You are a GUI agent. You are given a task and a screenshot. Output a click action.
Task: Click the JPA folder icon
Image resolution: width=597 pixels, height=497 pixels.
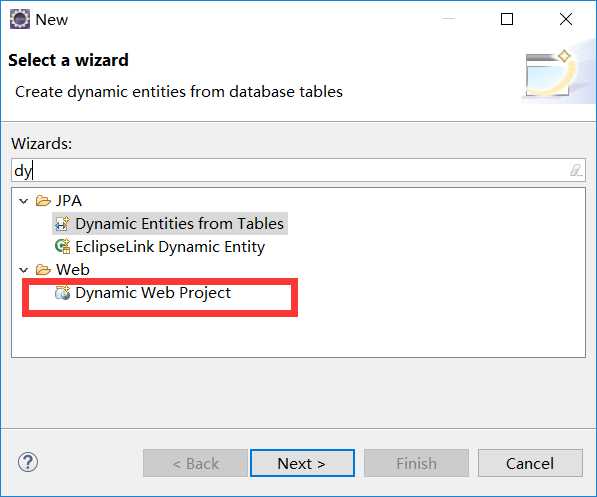(x=43, y=200)
